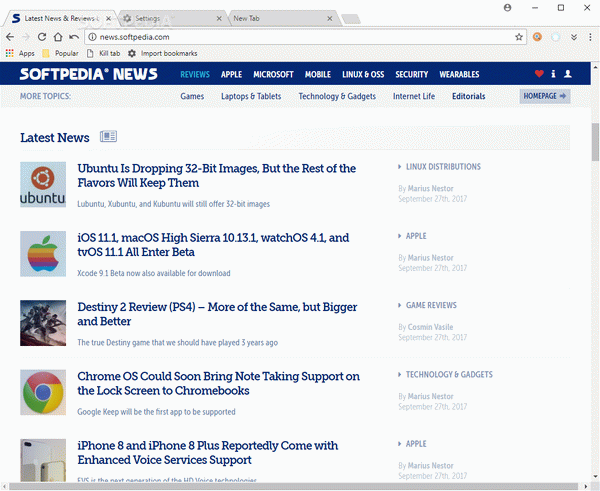This screenshot has width=600, height=491.
Task: Click the forward navigation arrow
Action: click(26, 37)
